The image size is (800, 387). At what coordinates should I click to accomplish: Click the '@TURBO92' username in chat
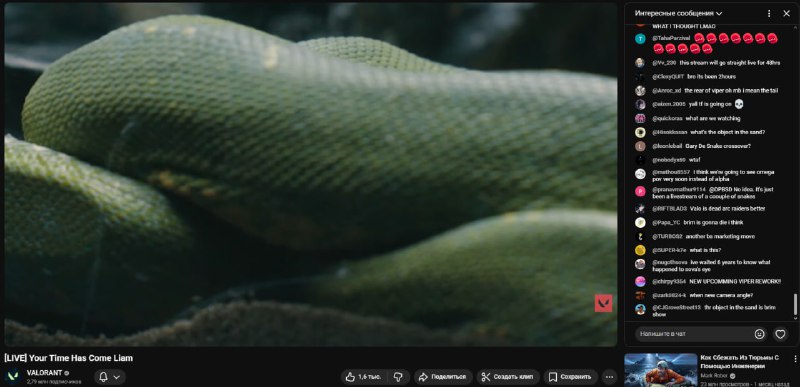[667, 237]
